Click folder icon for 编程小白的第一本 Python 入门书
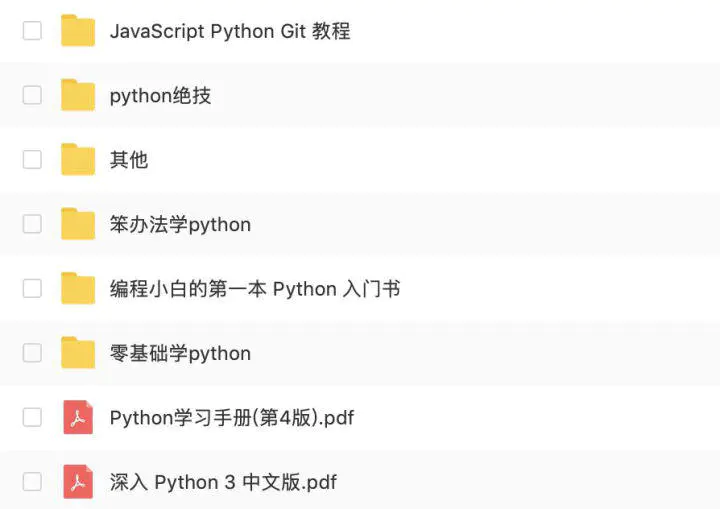This screenshot has width=720, height=509. click(78, 288)
